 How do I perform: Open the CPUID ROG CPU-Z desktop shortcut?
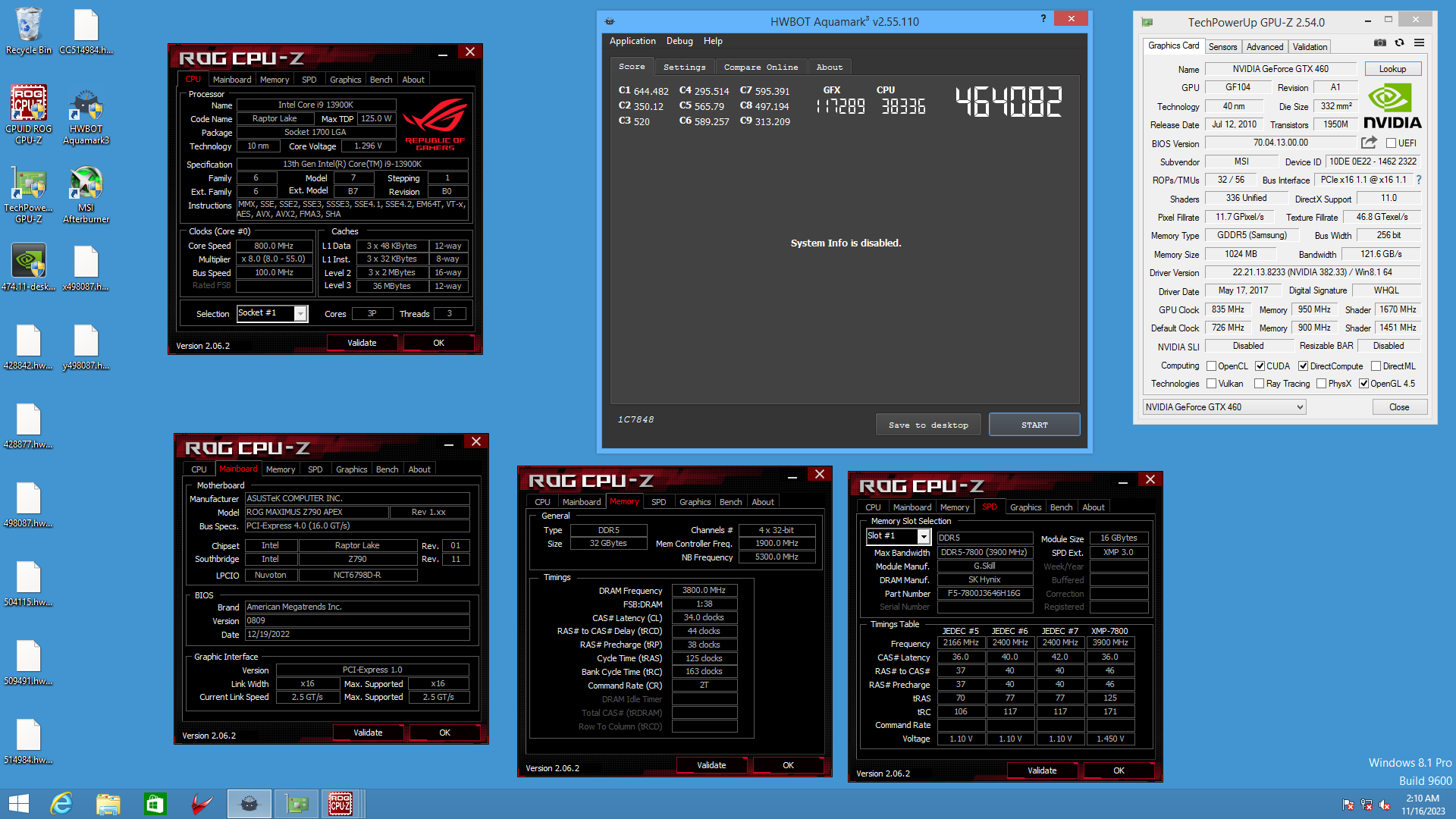29,114
